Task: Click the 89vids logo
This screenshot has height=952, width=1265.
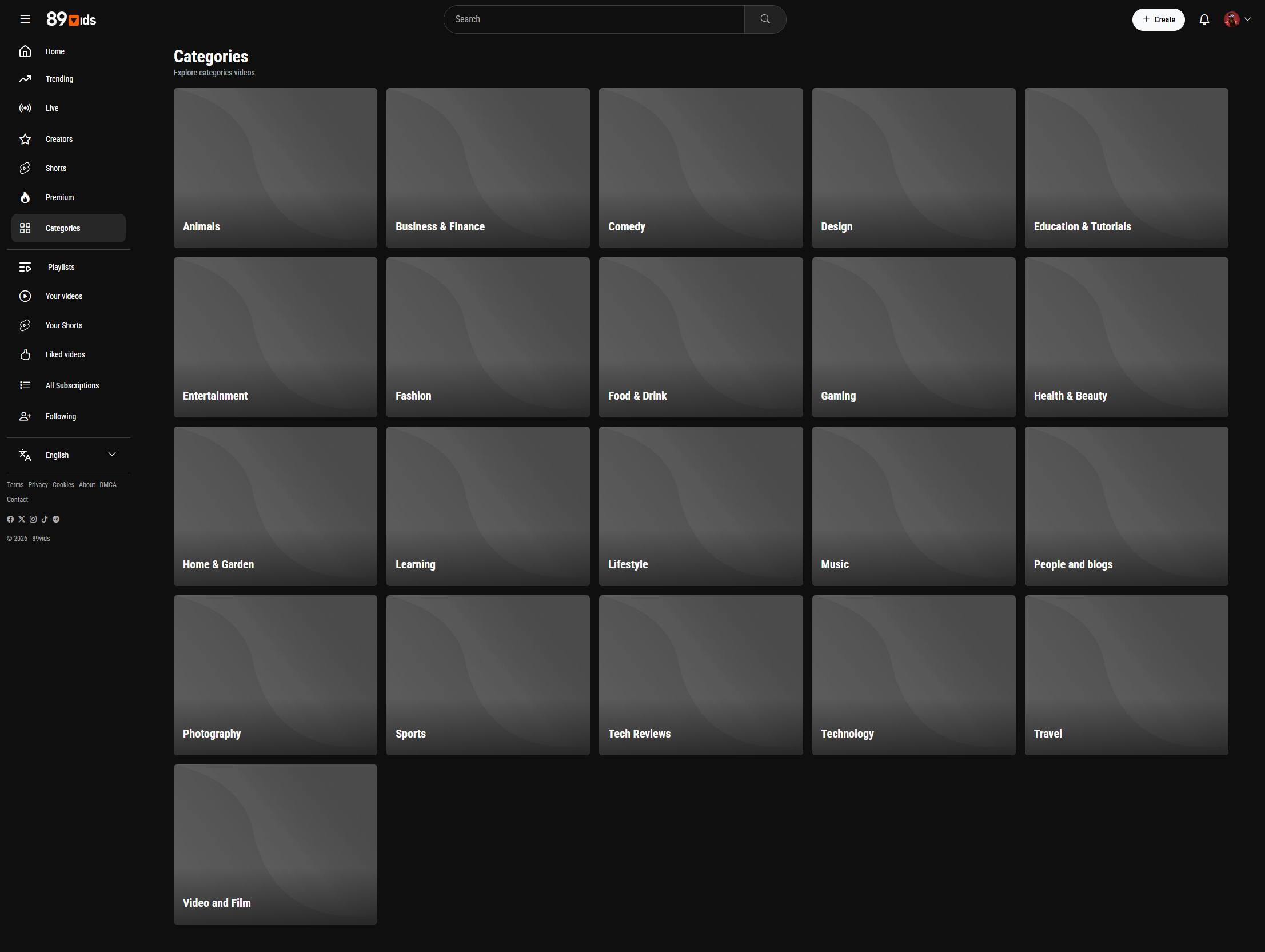Action: coord(71,19)
